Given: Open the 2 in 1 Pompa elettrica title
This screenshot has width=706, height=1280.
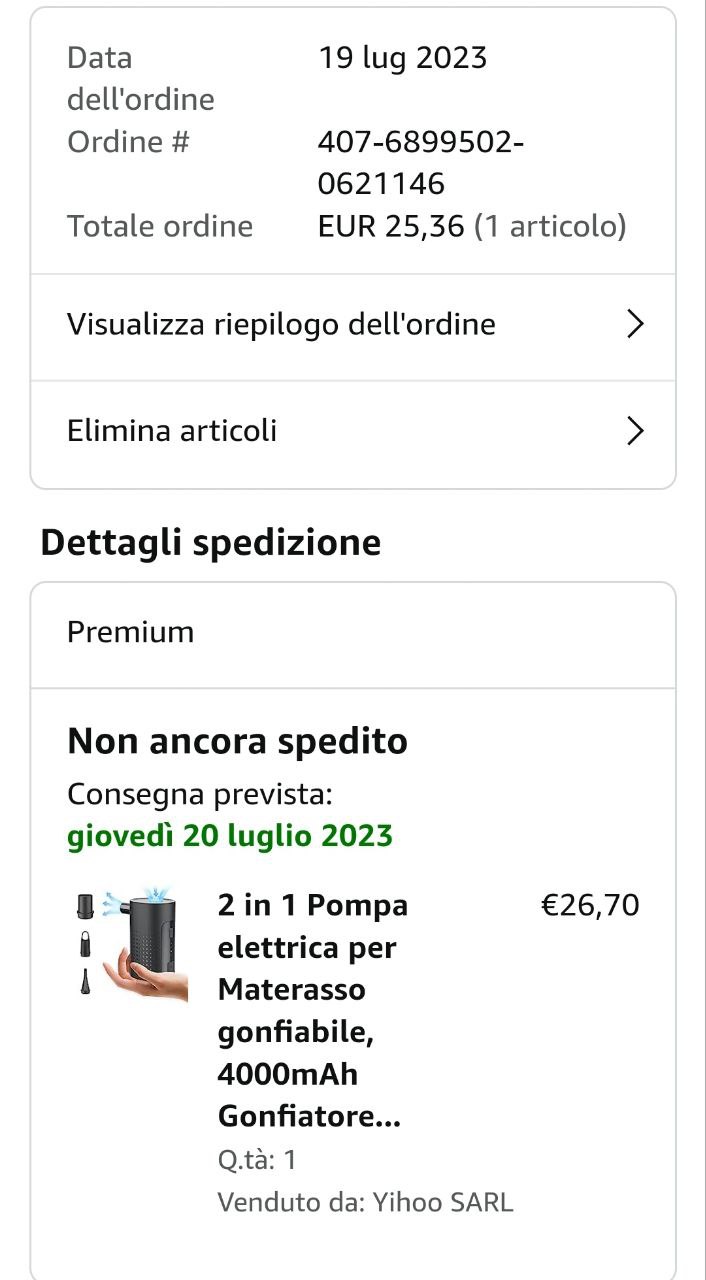Looking at the screenshot, I should coord(313,1010).
